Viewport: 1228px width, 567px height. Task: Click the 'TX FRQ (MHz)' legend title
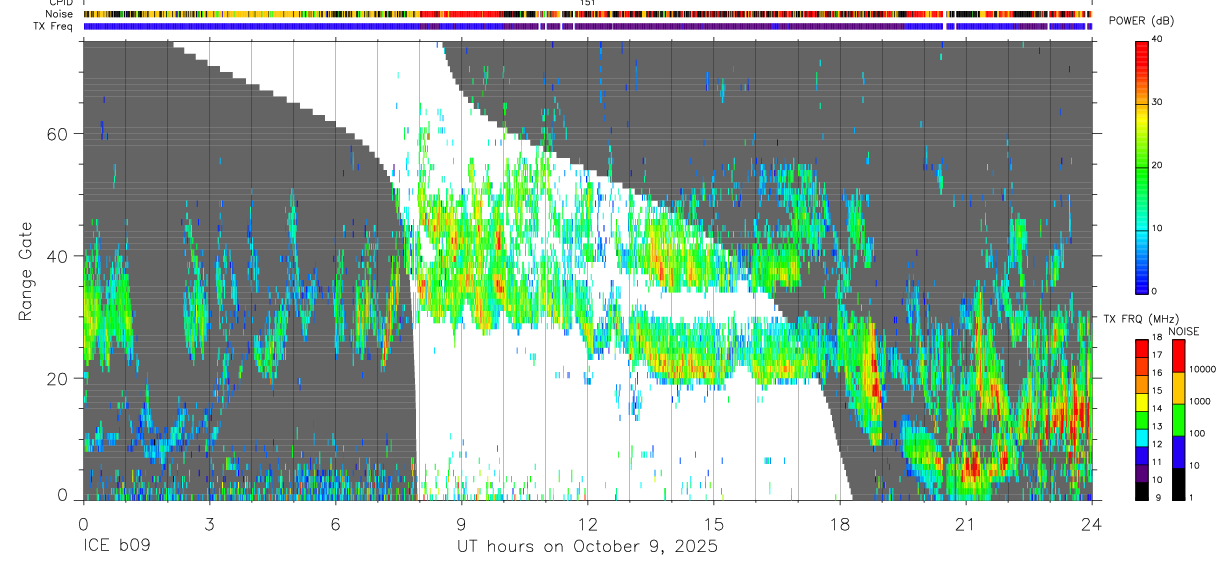pos(1143,319)
